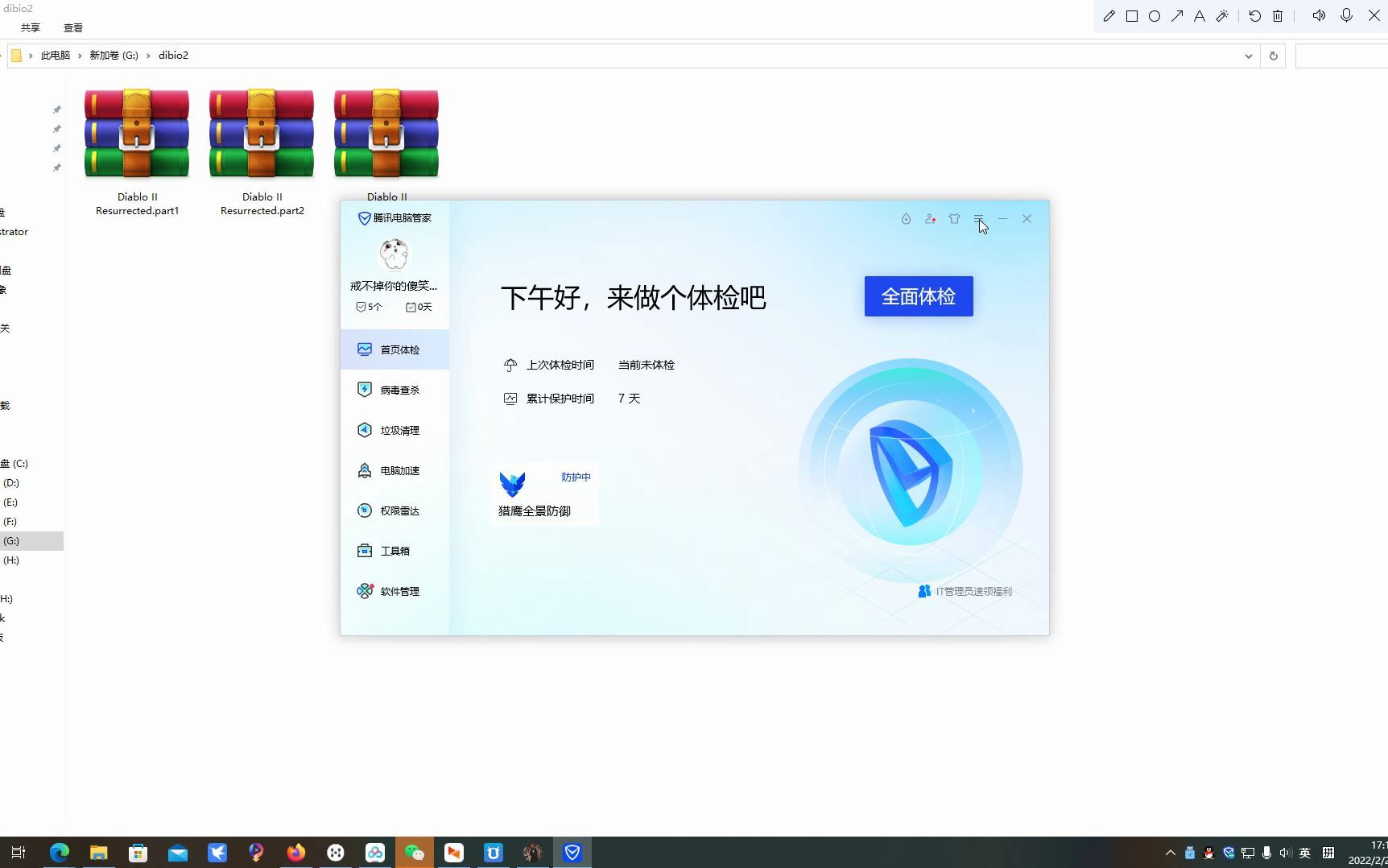Toggle the microphone recording icon

pos(1346,16)
